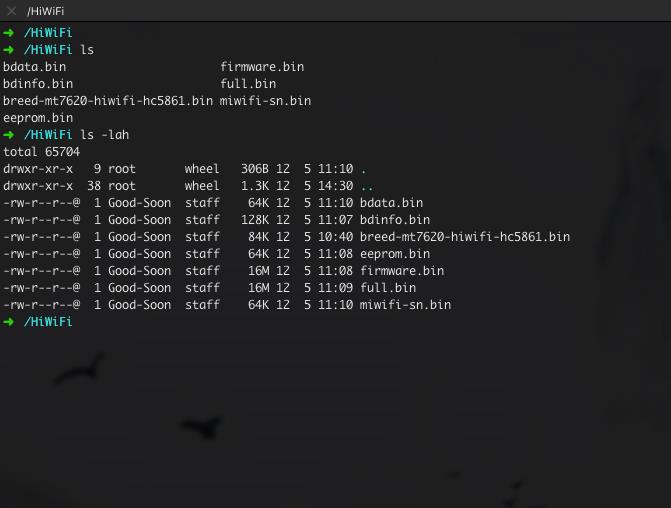Select the /HiWiFi tab title
The width and height of the screenshot is (671, 508).
(45, 11)
